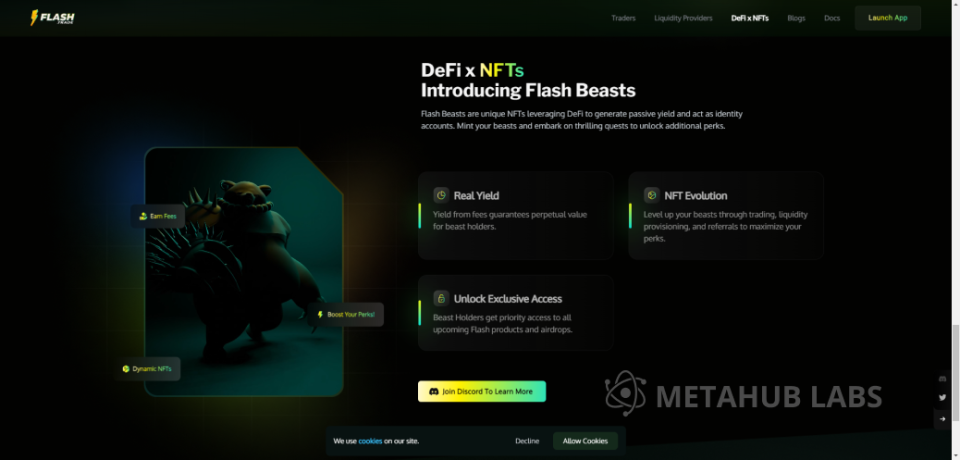
Task: Collapse the side social panel arrow
Action: [x=942, y=419]
